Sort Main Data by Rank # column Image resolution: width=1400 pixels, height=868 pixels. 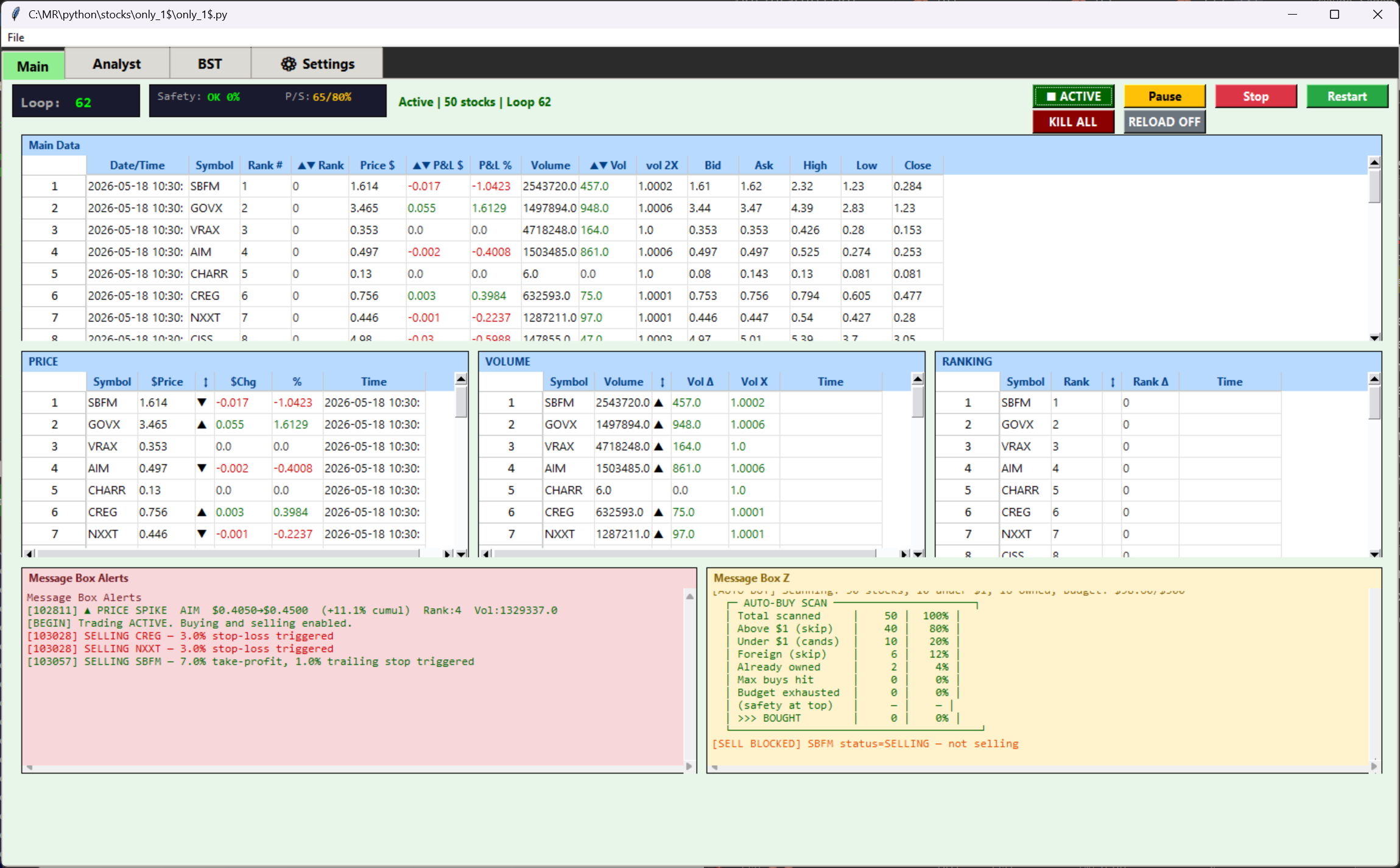265,165
